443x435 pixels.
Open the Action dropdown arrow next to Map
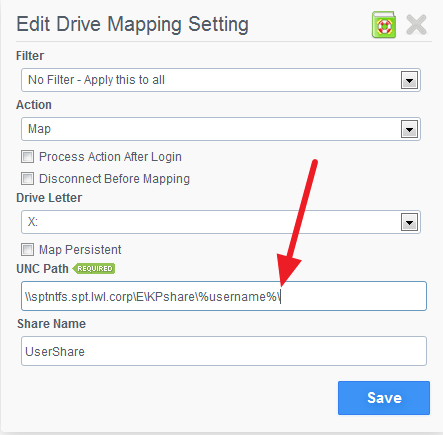409,129
